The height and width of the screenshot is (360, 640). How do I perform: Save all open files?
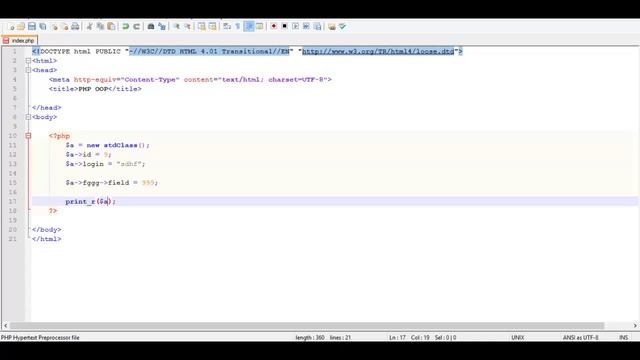[42, 27]
